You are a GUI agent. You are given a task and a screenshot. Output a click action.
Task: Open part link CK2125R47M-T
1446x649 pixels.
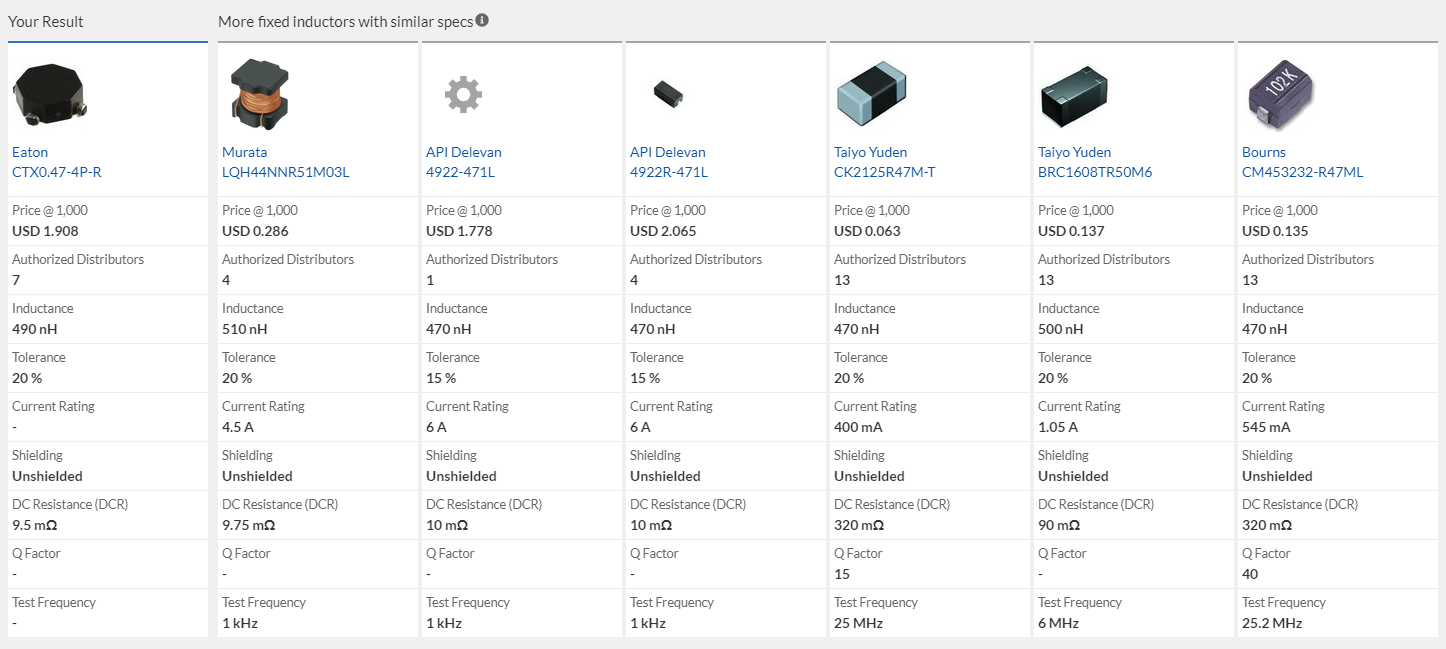885,172
